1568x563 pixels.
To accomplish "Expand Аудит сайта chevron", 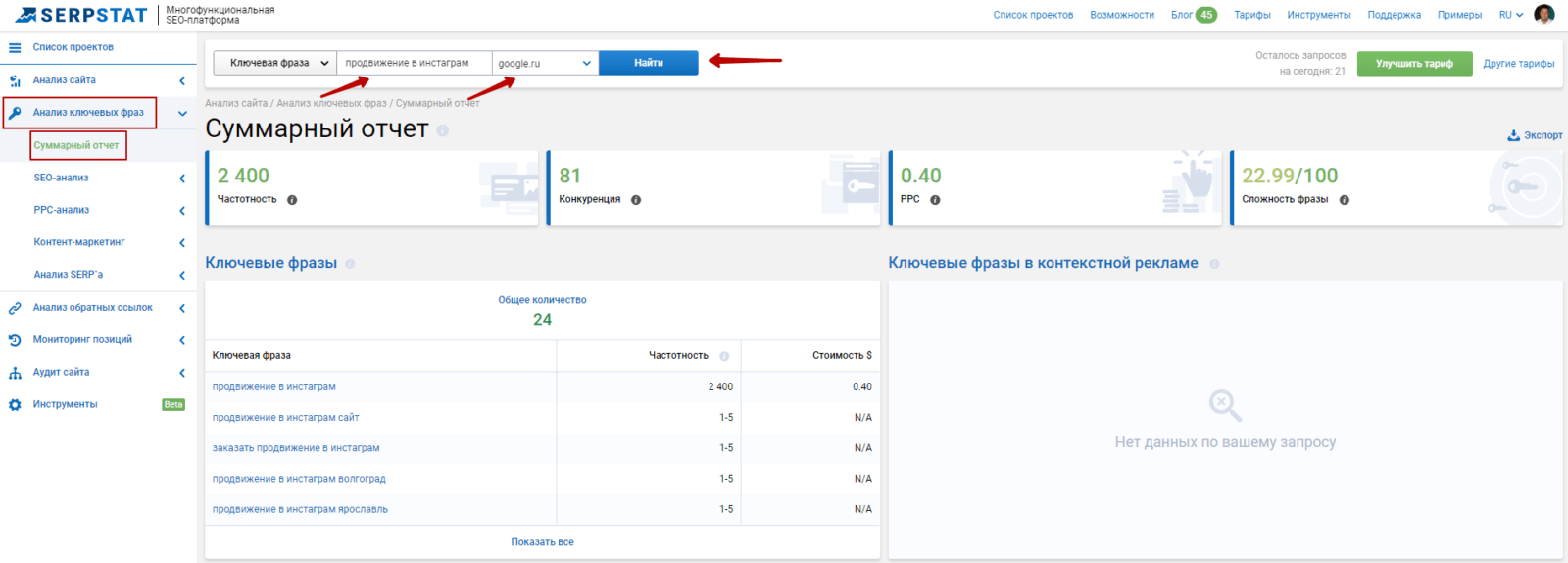I will point(182,373).
